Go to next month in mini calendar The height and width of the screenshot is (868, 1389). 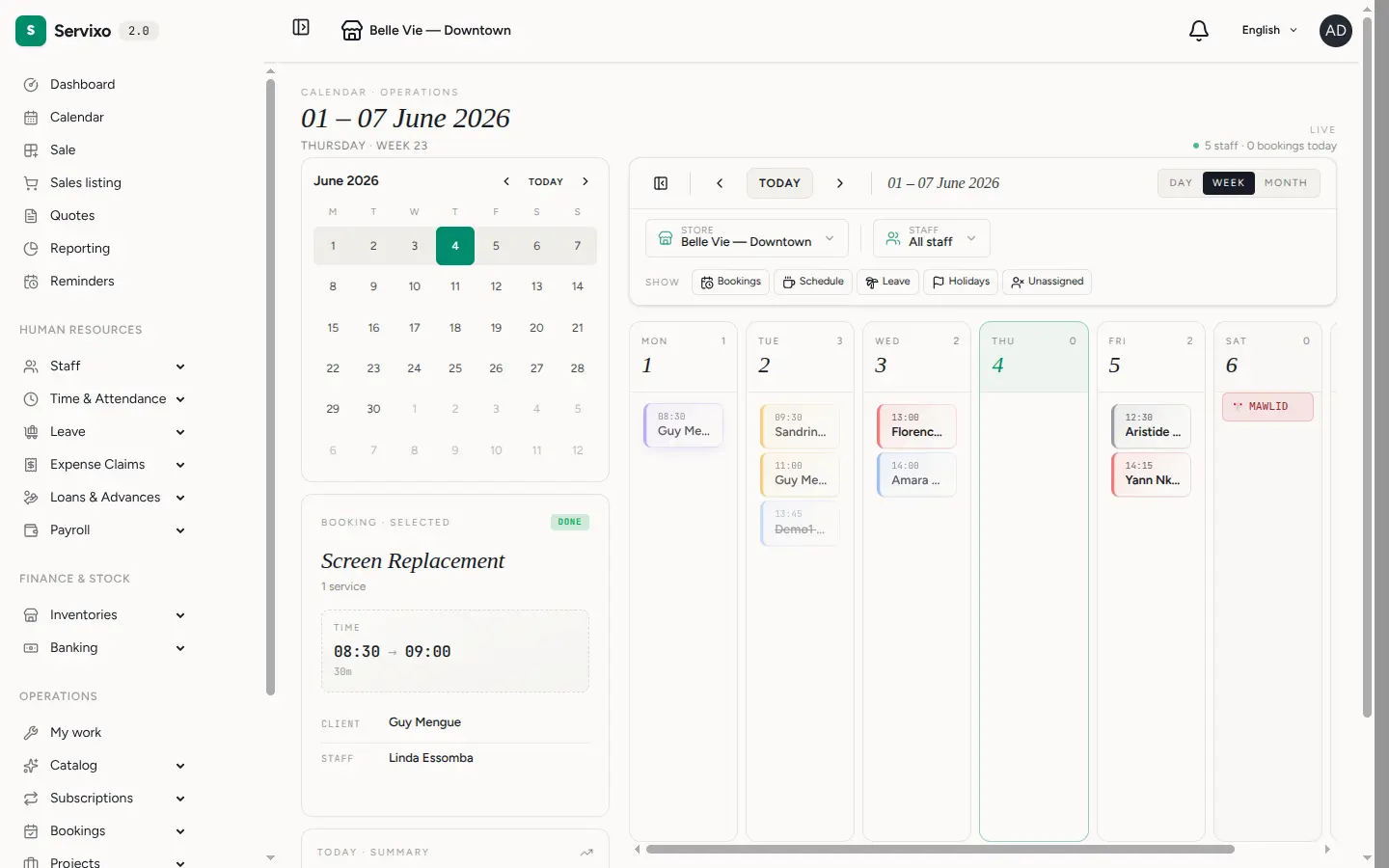point(586,181)
